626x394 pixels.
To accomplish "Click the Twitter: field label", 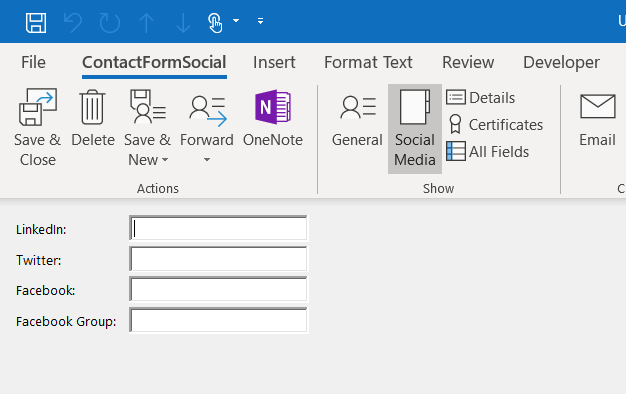I will [39, 260].
